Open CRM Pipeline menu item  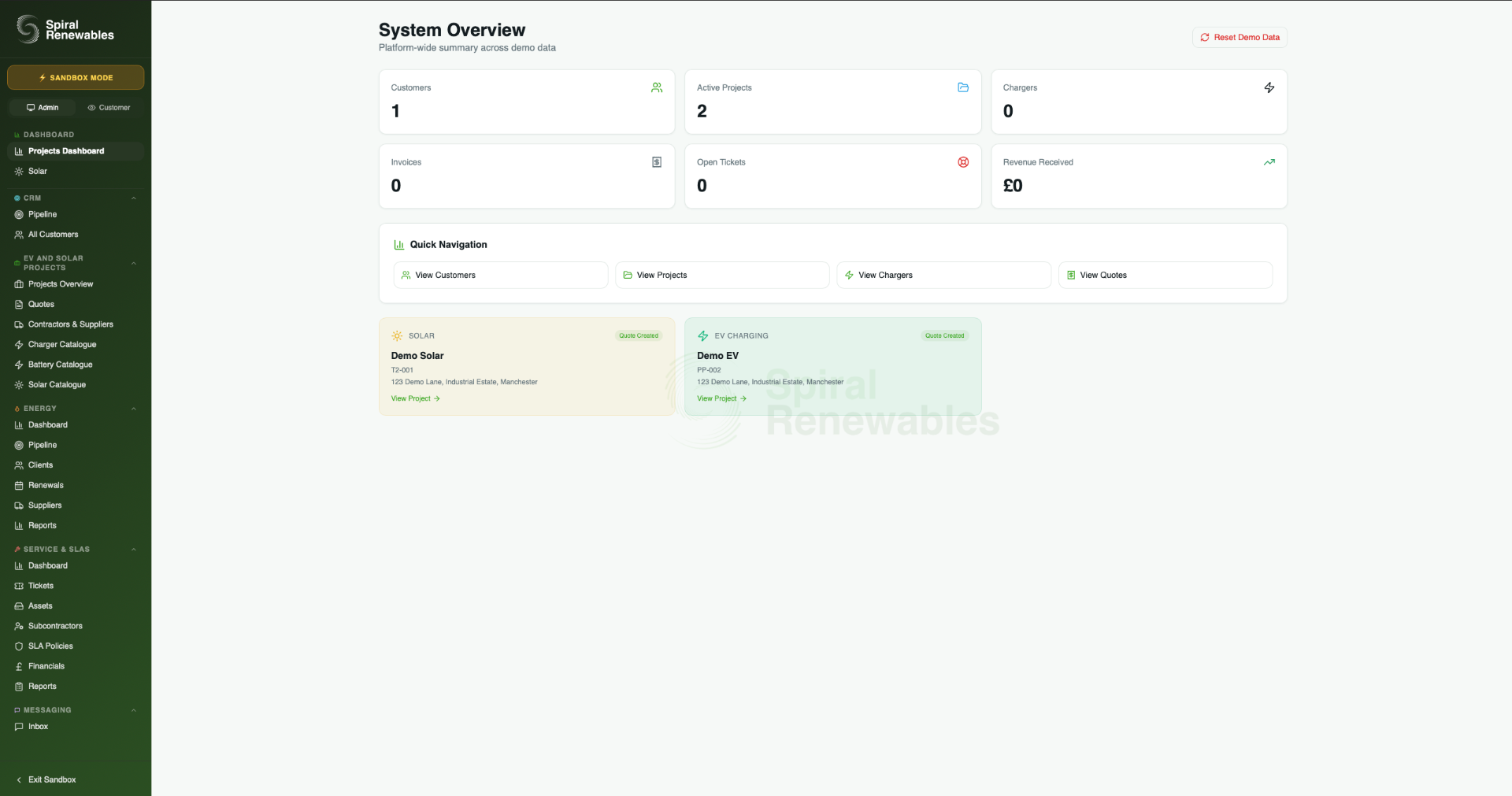click(x=76, y=214)
